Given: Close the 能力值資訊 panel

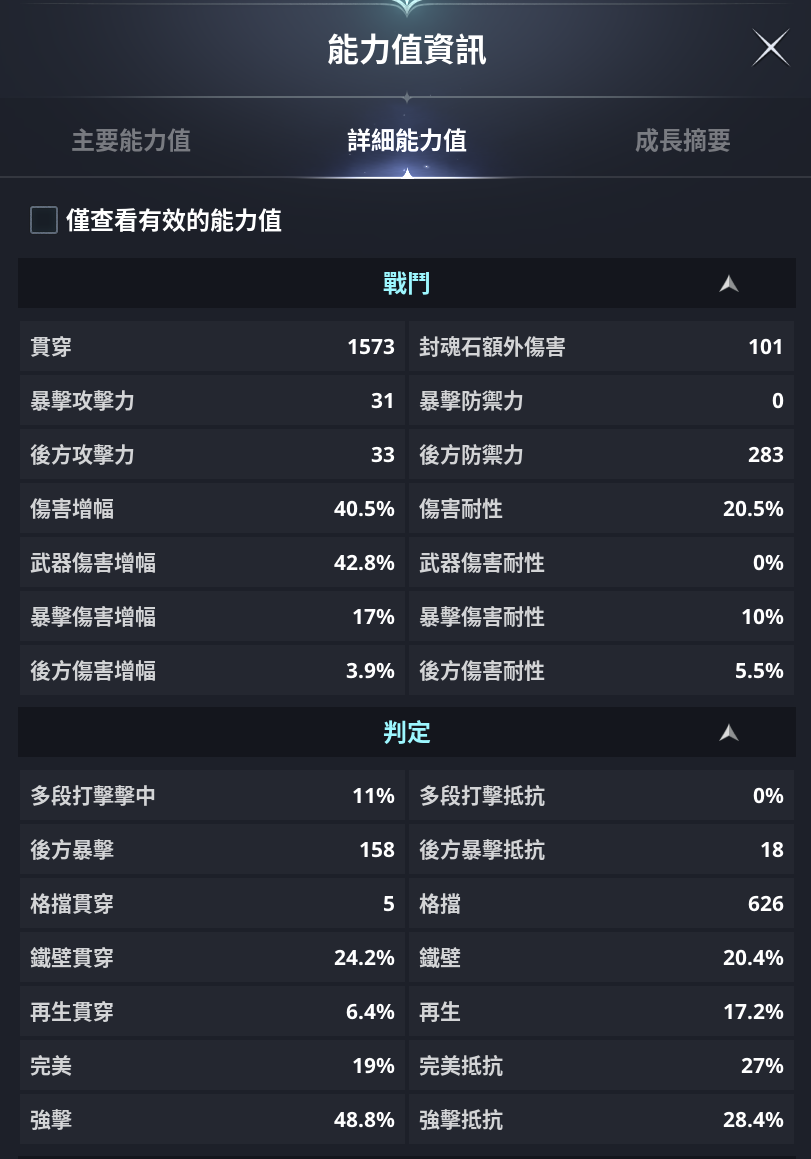Looking at the screenshot, I should pos(770,48).
